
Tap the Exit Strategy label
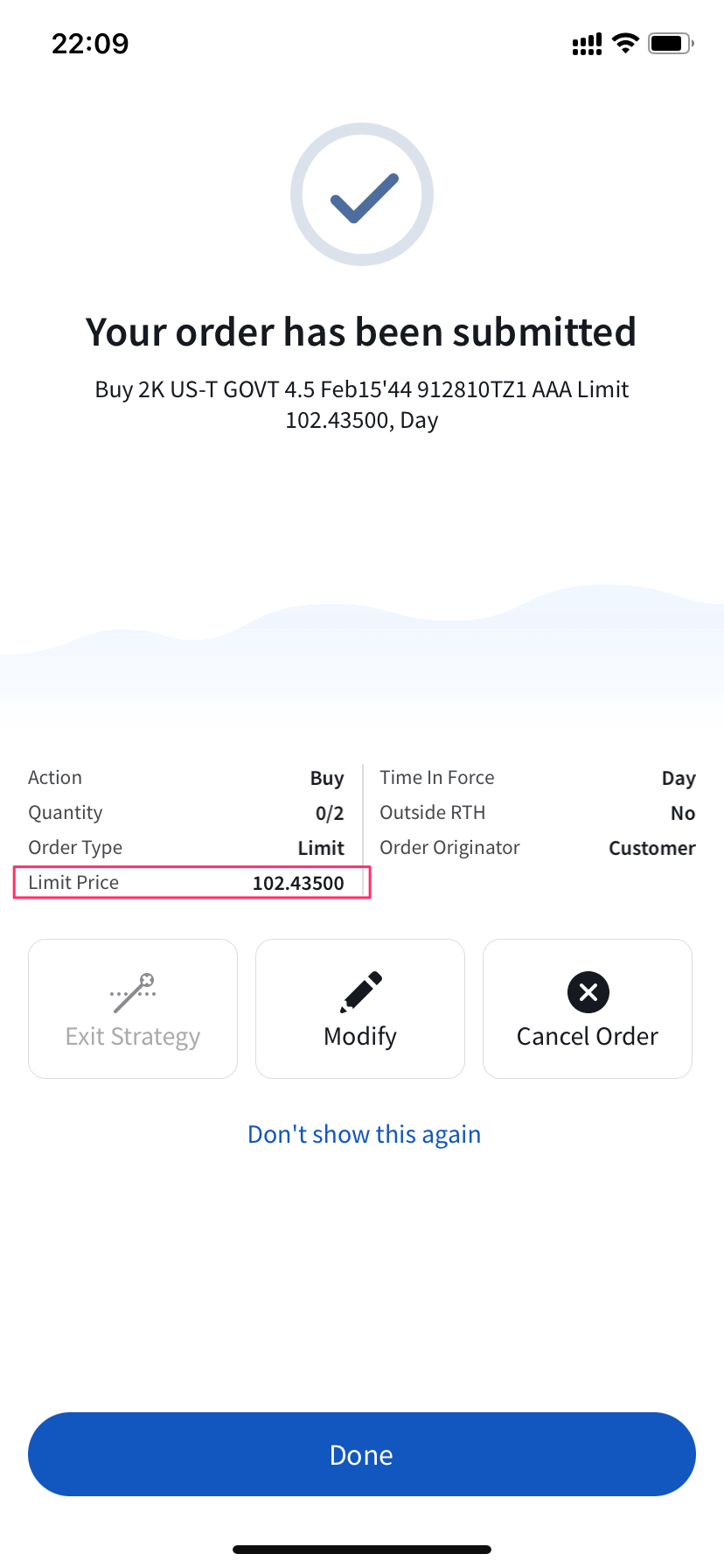point(133,1037)
